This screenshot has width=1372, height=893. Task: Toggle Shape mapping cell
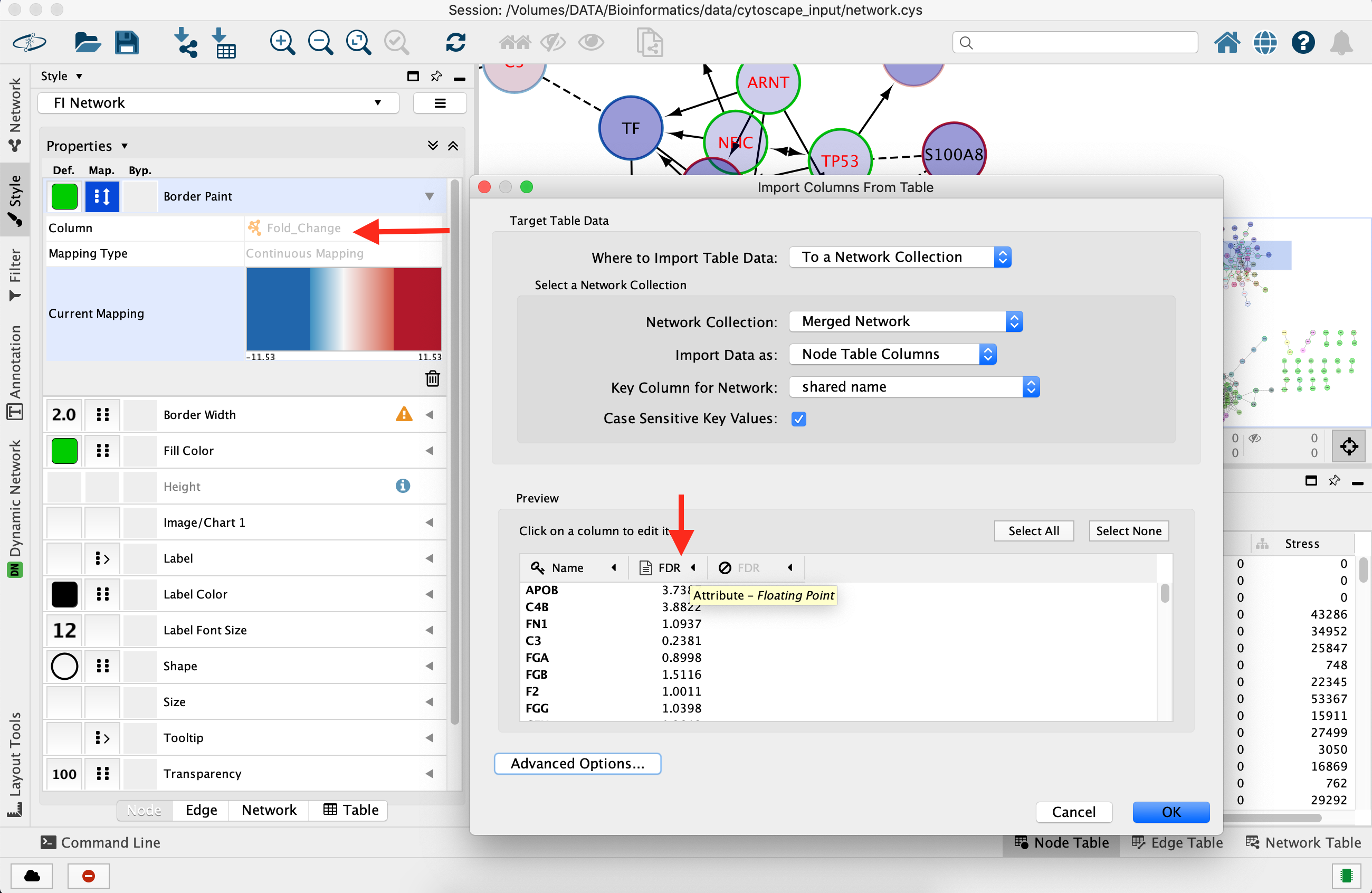[x=102, y=666]
